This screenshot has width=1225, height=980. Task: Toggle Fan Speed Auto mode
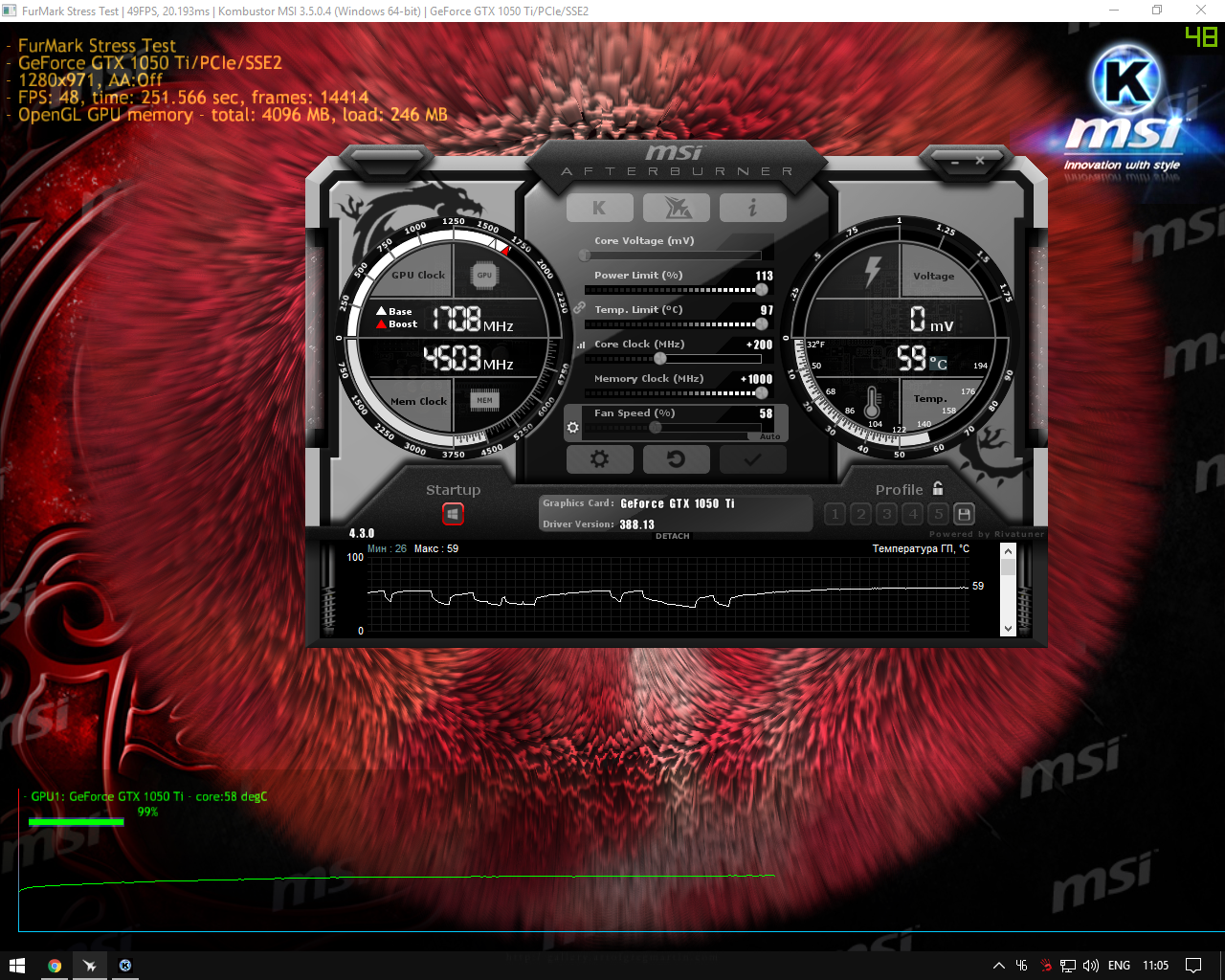point(769,436)
